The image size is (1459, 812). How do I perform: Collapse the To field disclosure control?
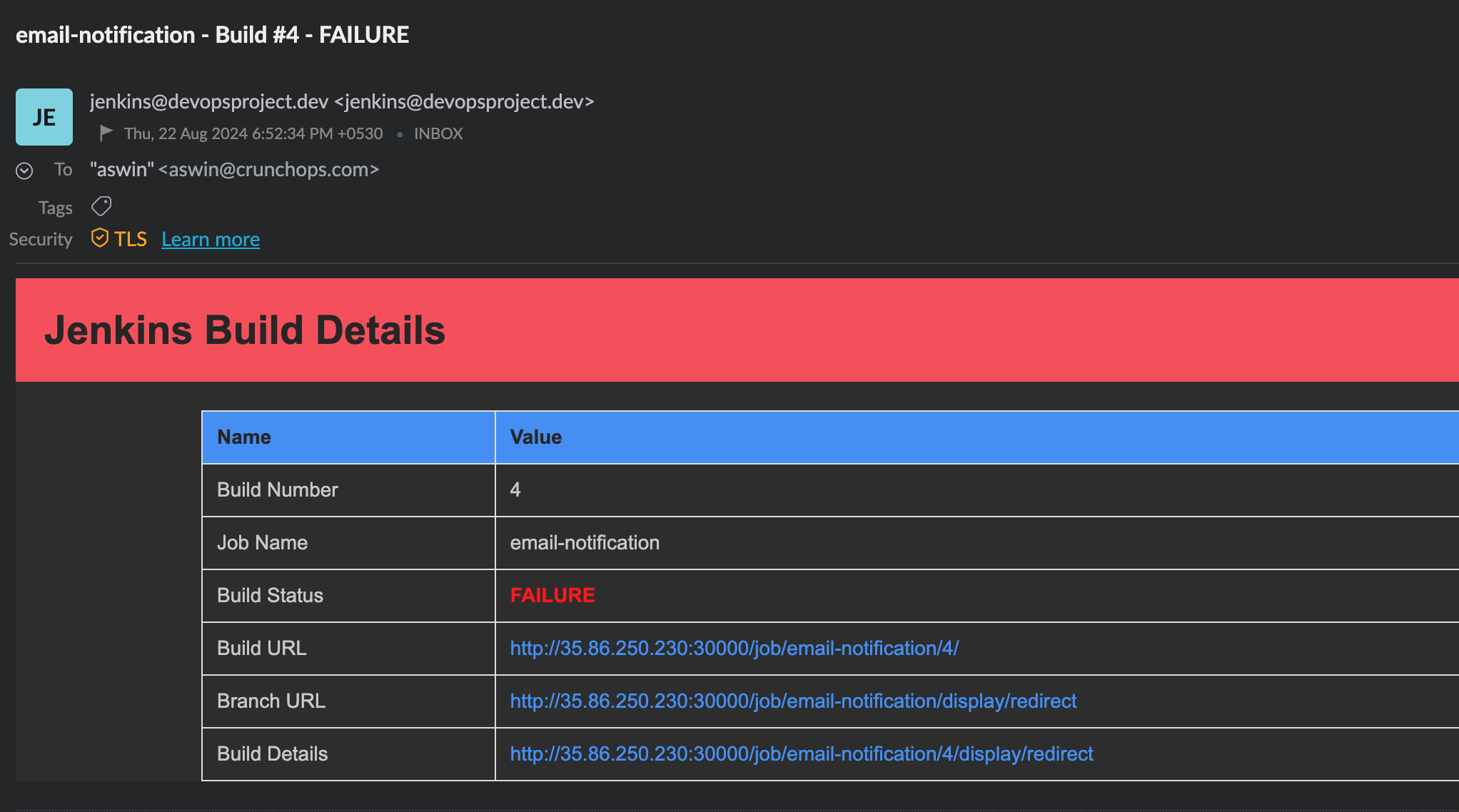coord(24,170)
